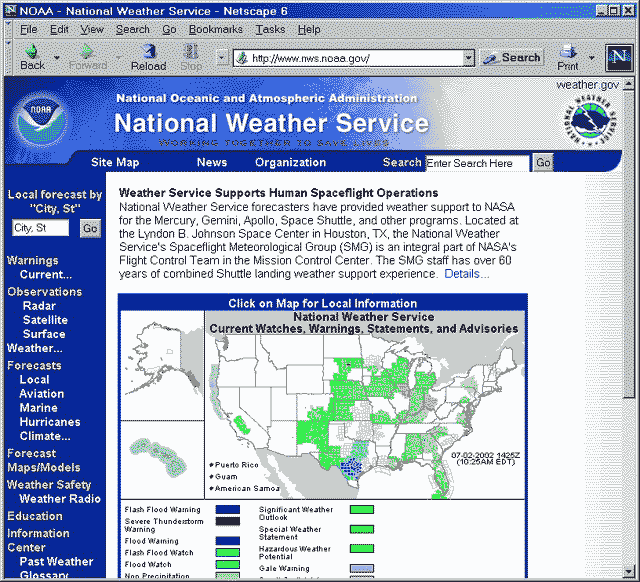Open the Bookmarks menu
This screenshot has height=582, width=640.
pos(216,29)
